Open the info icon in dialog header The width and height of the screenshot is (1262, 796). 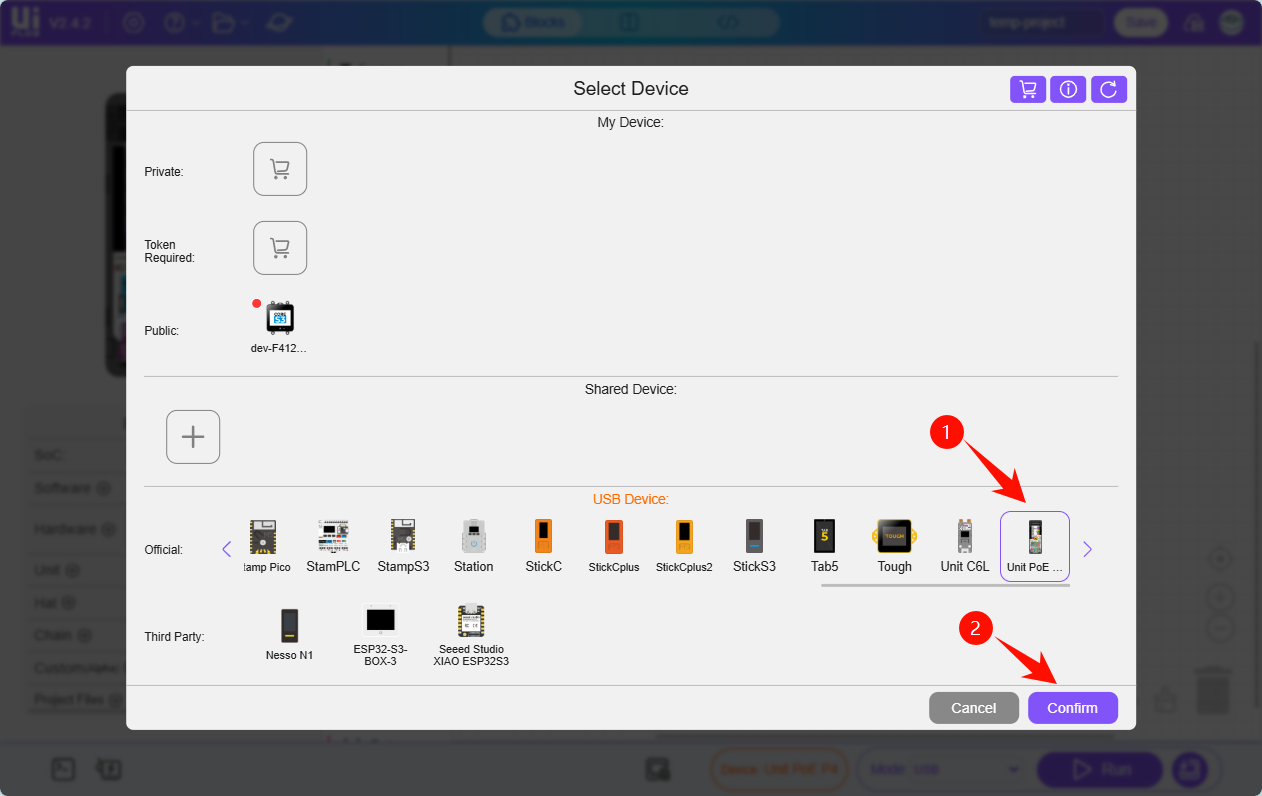point(1068,89)
